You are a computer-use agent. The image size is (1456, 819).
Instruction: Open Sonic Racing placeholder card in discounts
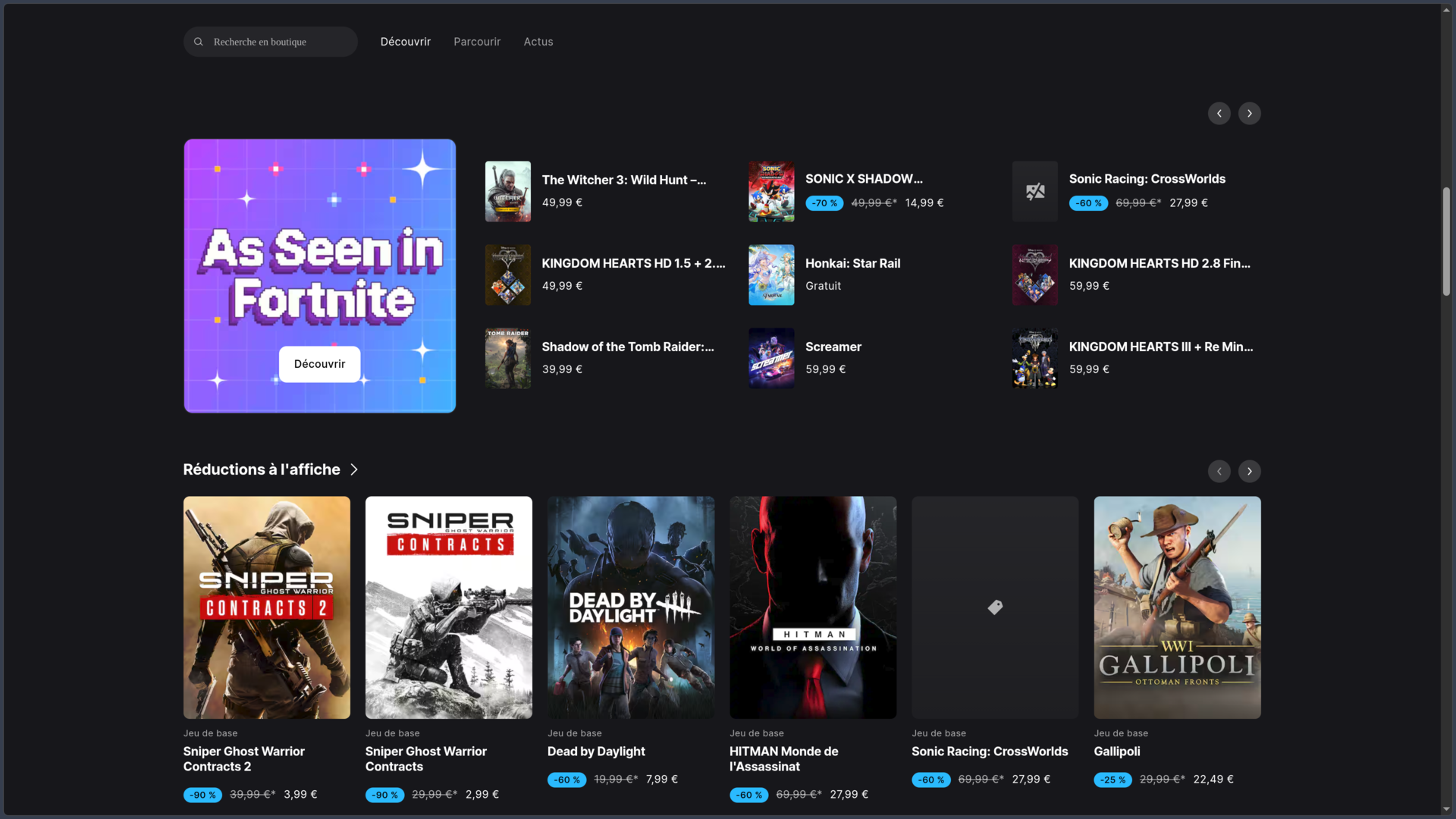click(x=995, y=607)
